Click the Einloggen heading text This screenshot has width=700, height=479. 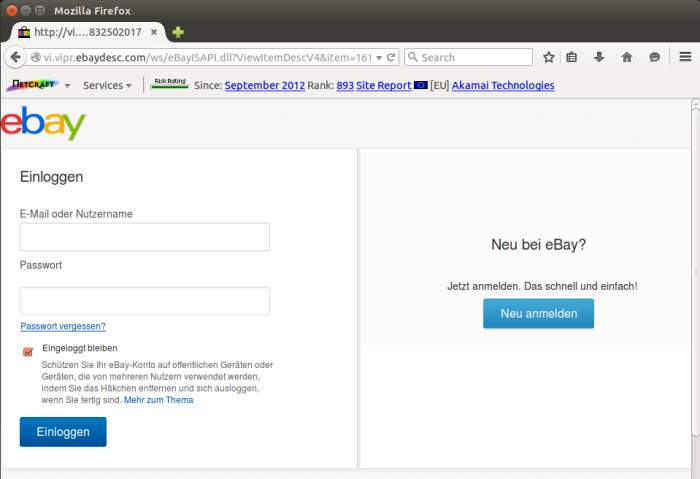point(51,177)
